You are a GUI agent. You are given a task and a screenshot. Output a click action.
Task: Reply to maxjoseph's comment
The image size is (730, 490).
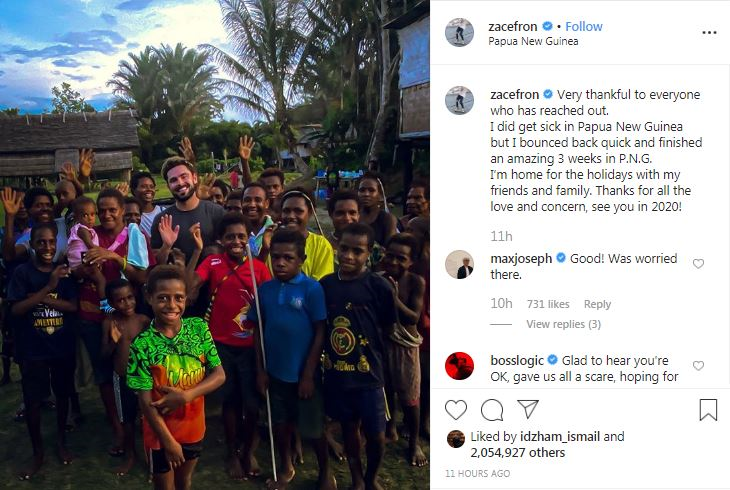597,304
